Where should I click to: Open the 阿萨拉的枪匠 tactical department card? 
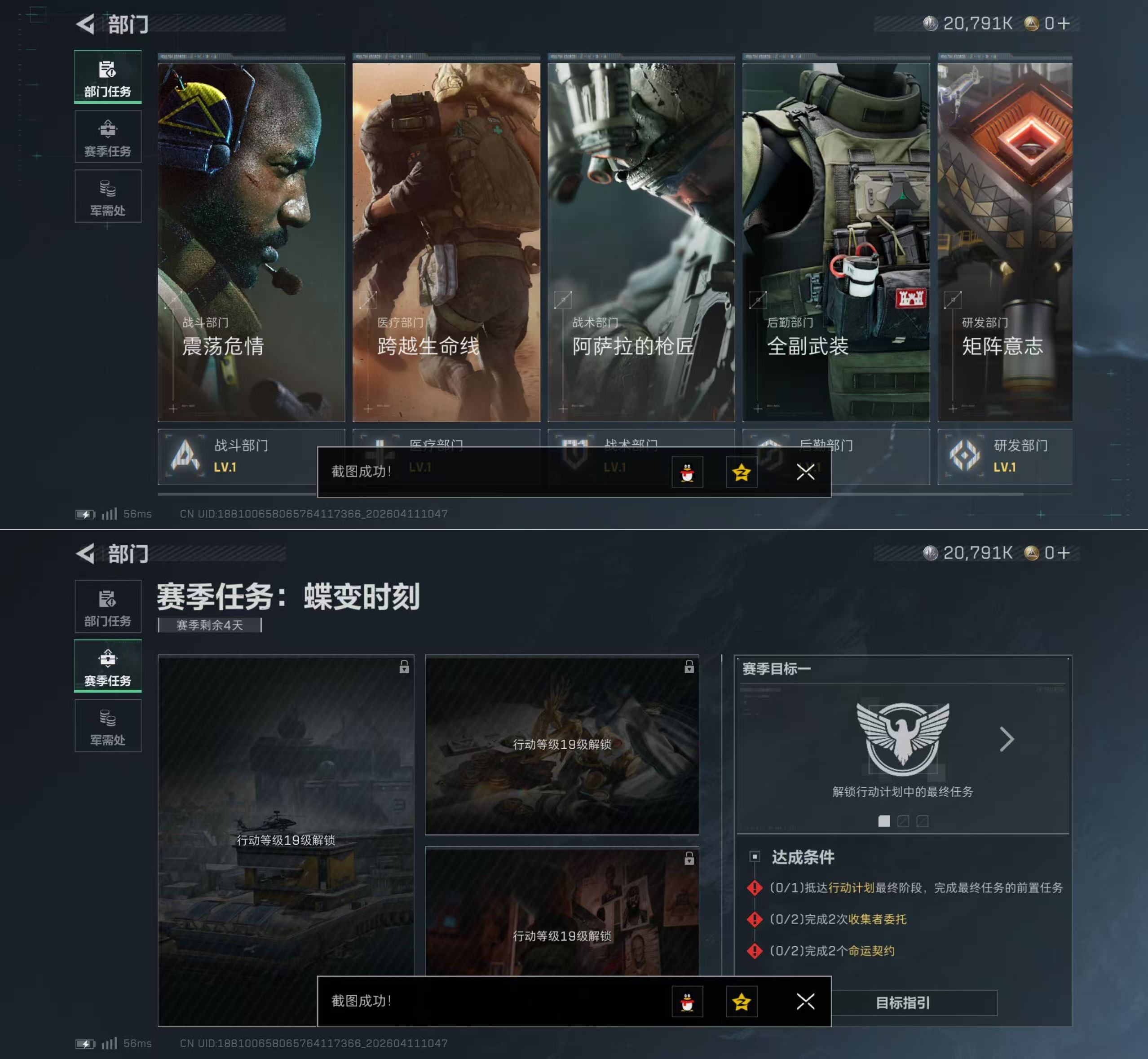(x=641, y=241)
